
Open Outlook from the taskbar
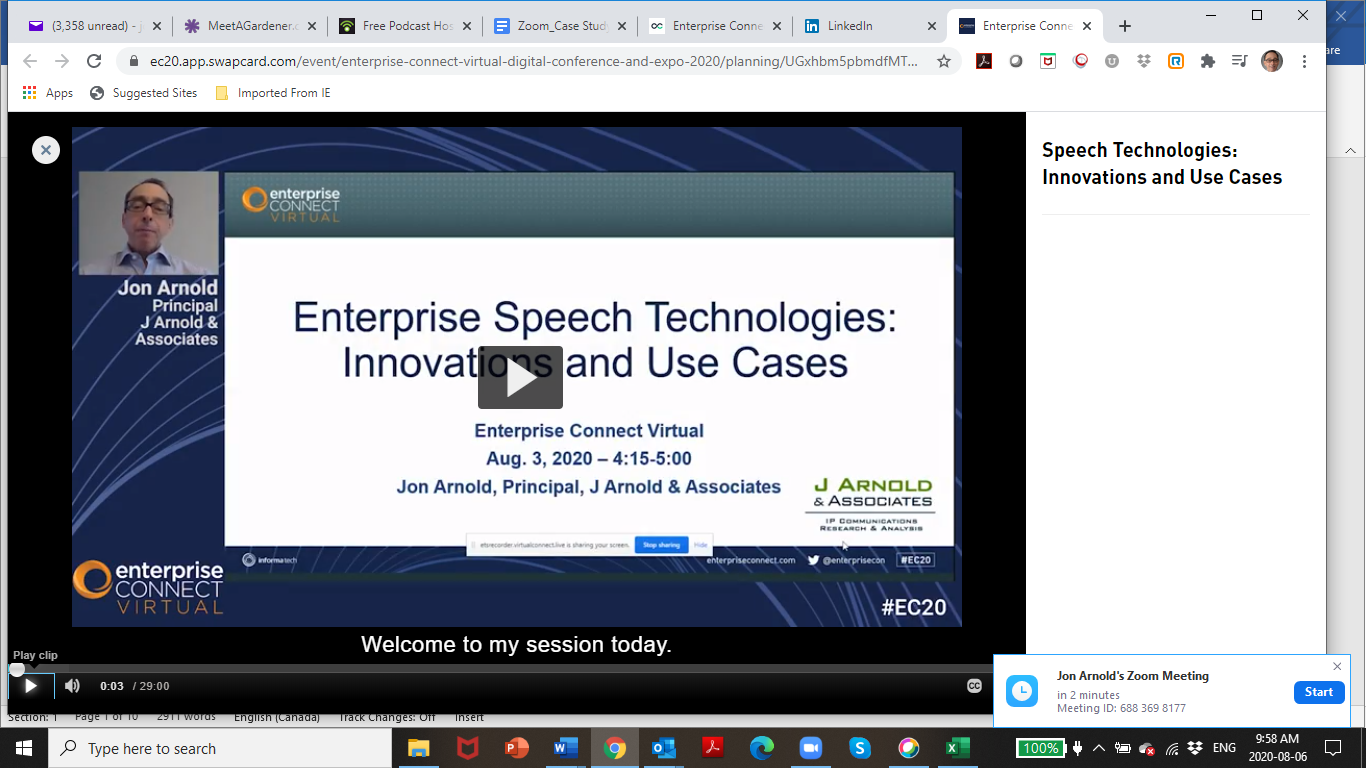[x=663, y=748]
